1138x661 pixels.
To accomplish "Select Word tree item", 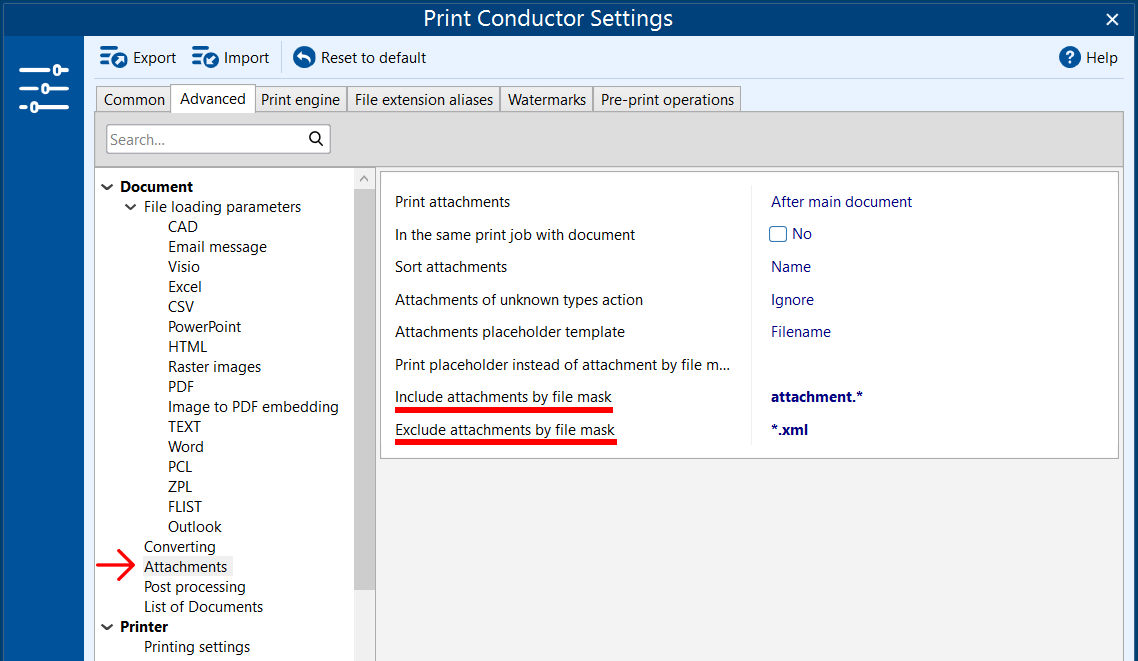I will point(186,447).
